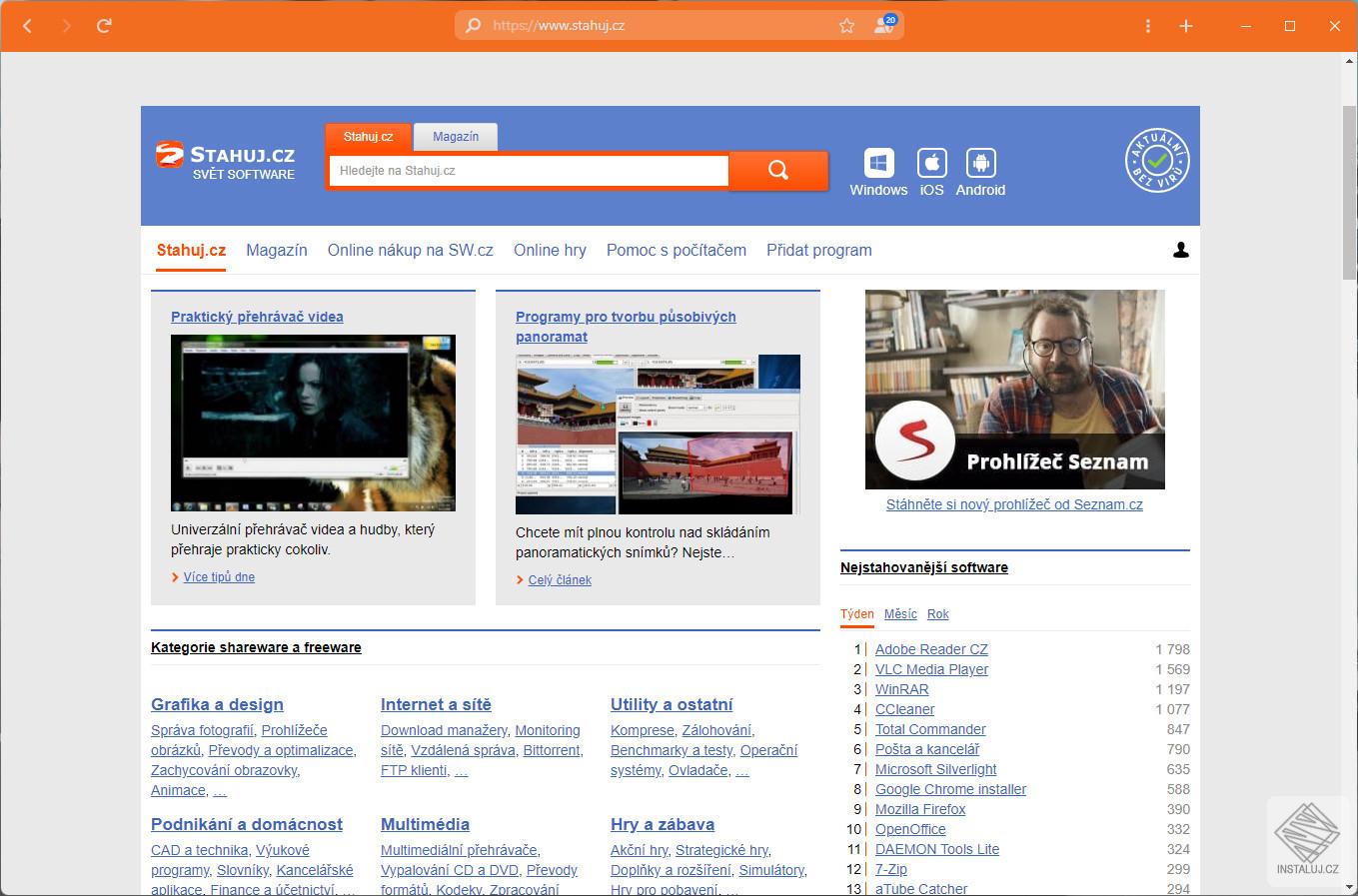The image size is (1358, 896).
Task: Show the Rok download ranking
Action: 938,614
